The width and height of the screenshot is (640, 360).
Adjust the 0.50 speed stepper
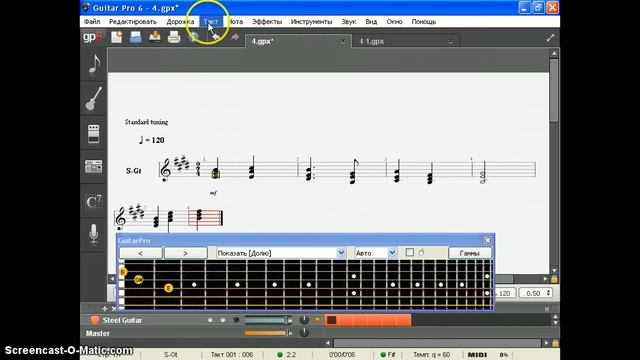549,293
